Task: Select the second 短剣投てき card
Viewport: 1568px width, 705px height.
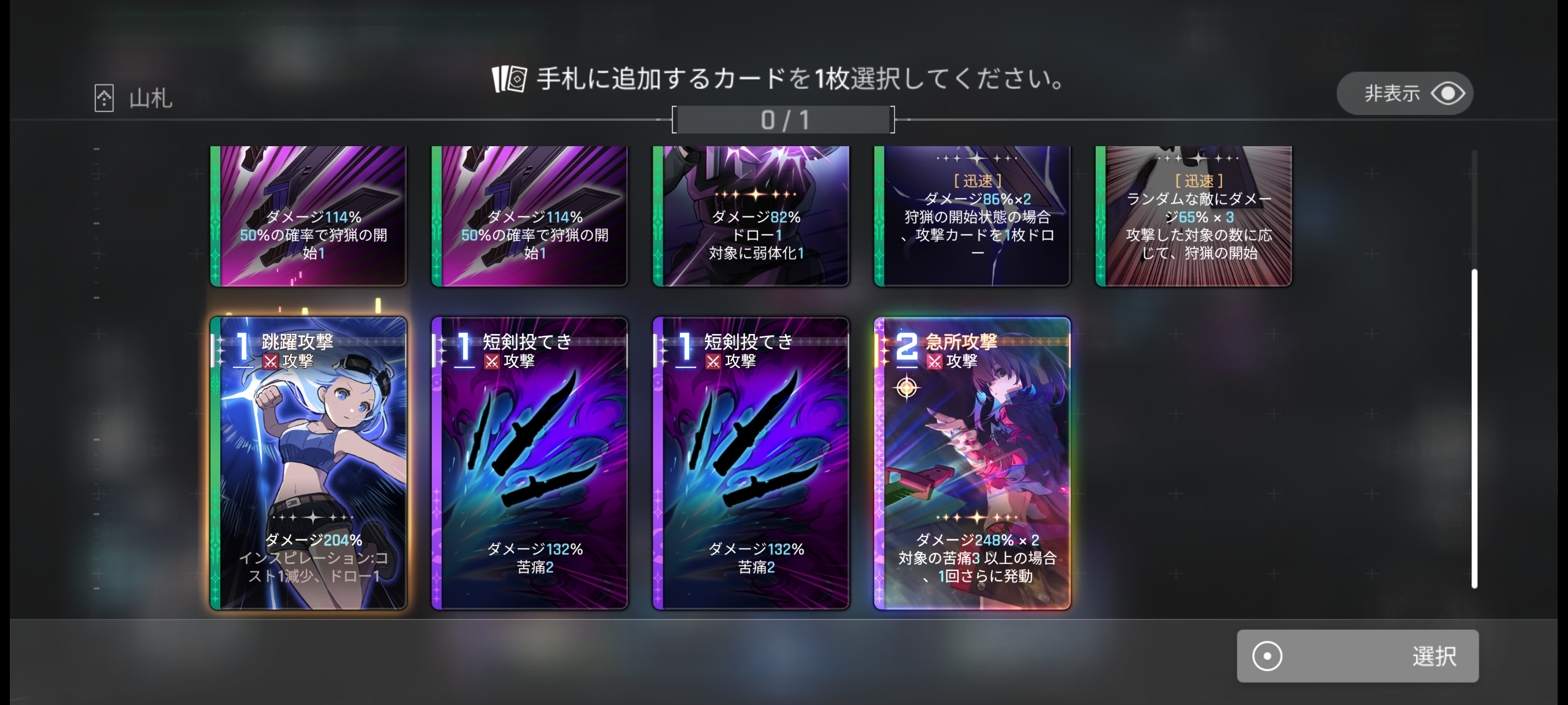Action: point(750,462)
